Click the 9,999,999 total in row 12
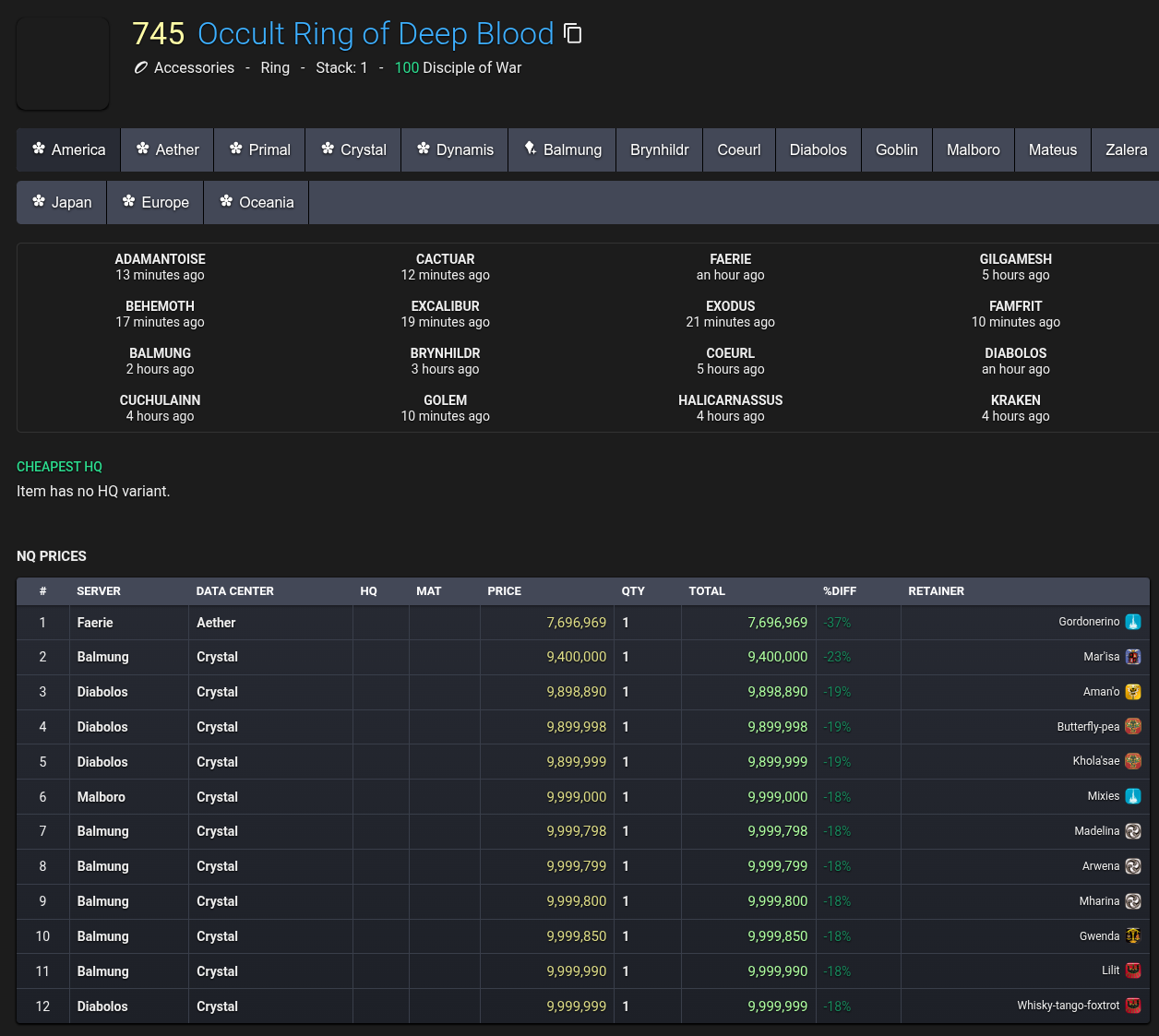Image resolution: width=1159 pixels, height=1036 pixels. pos(778,1006)
